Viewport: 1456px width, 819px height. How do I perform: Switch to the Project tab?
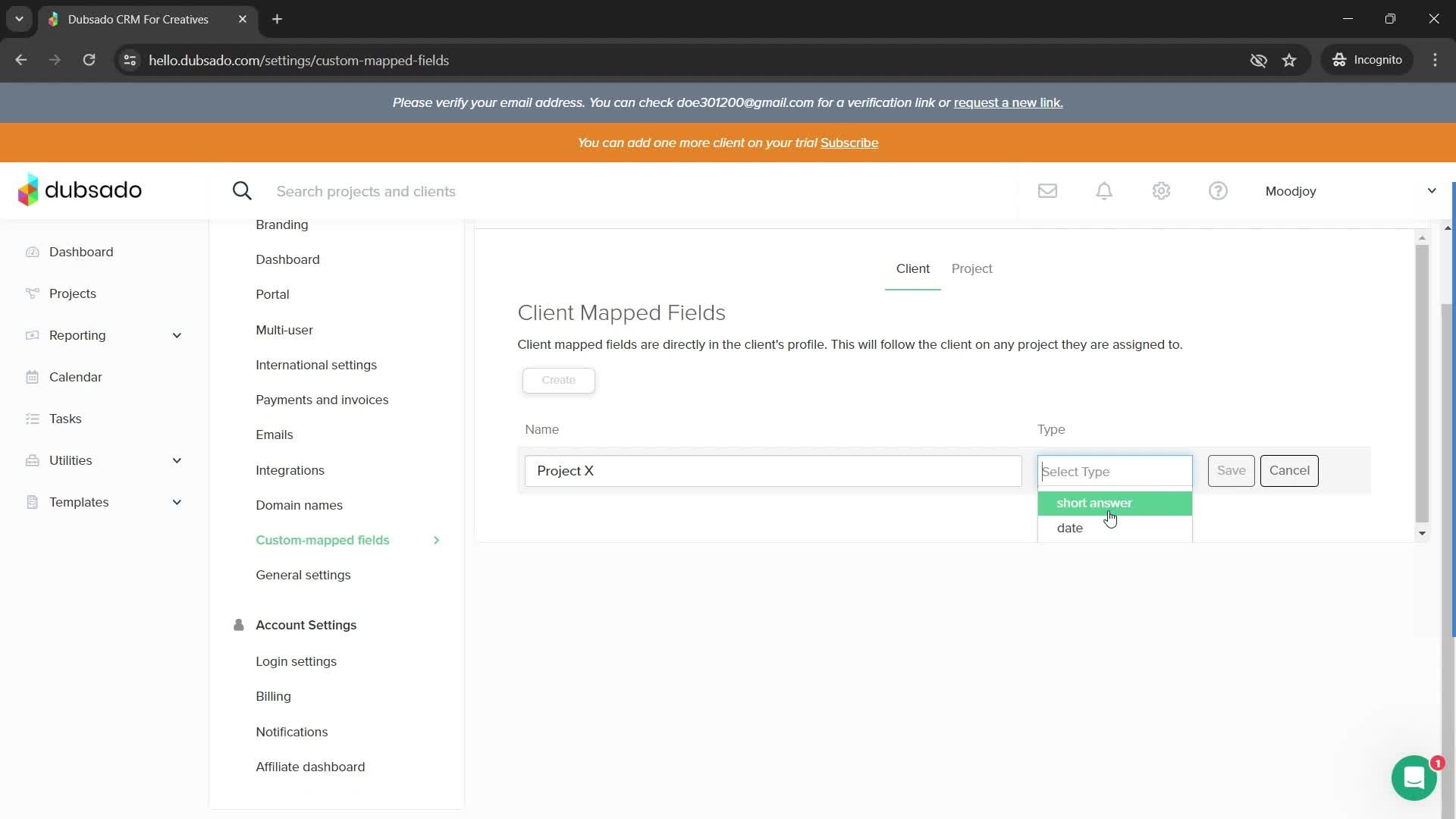pos(971,268)
